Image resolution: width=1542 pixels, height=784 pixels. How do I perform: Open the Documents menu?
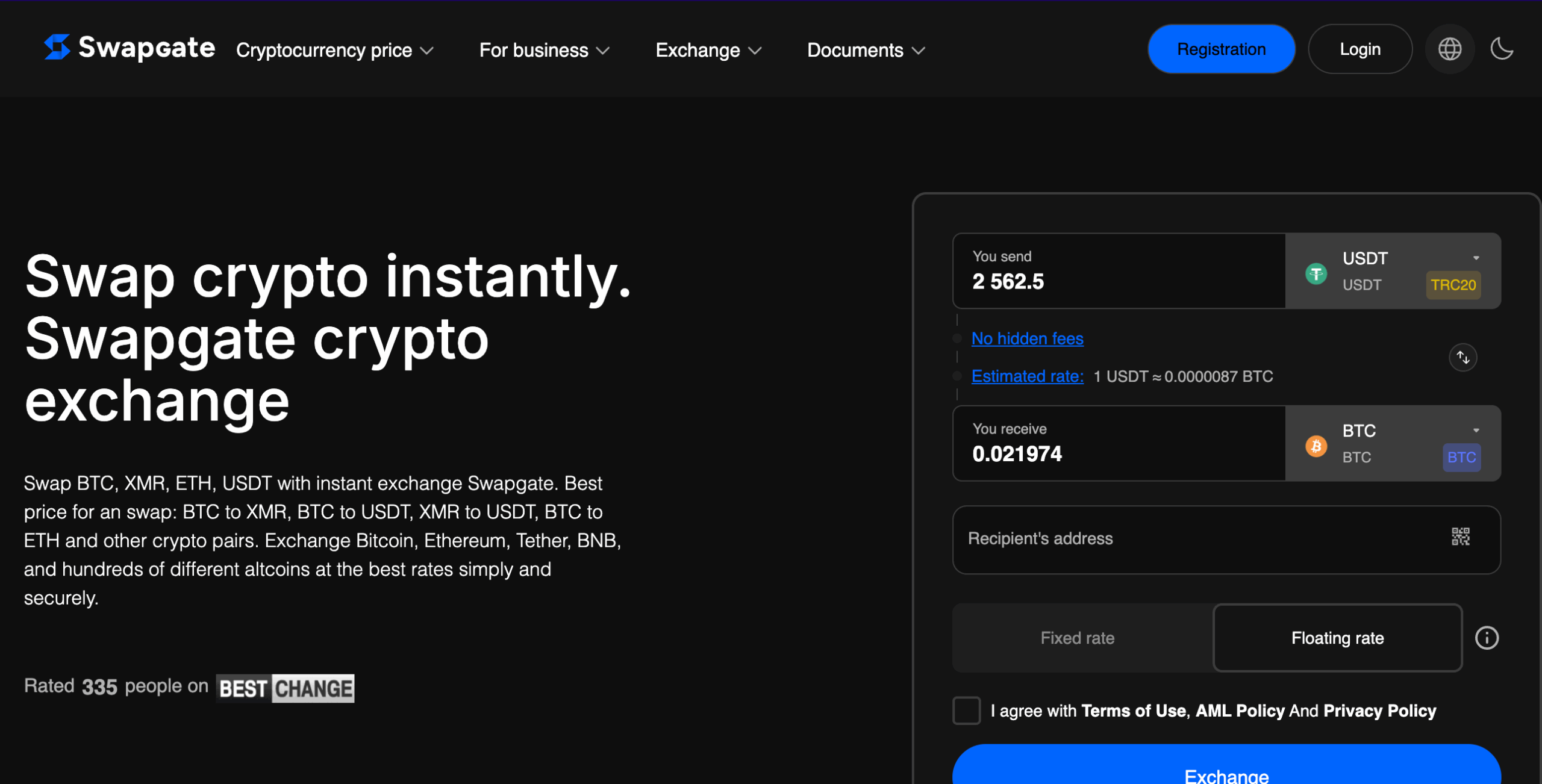click(x=866, y=50)
